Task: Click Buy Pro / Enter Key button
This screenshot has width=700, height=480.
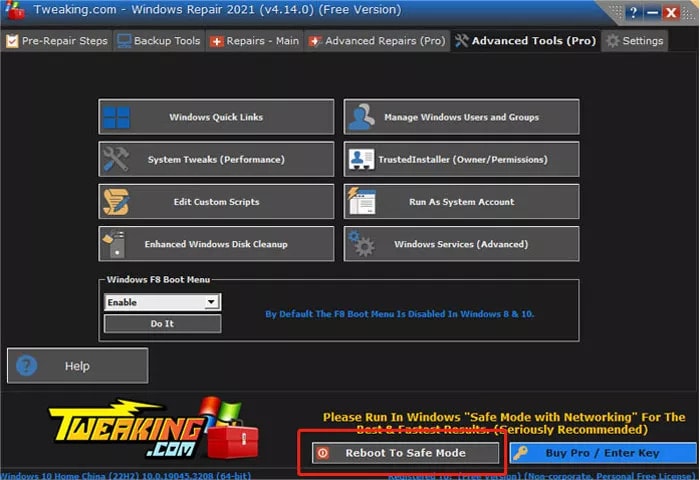Action: [603, 453]
